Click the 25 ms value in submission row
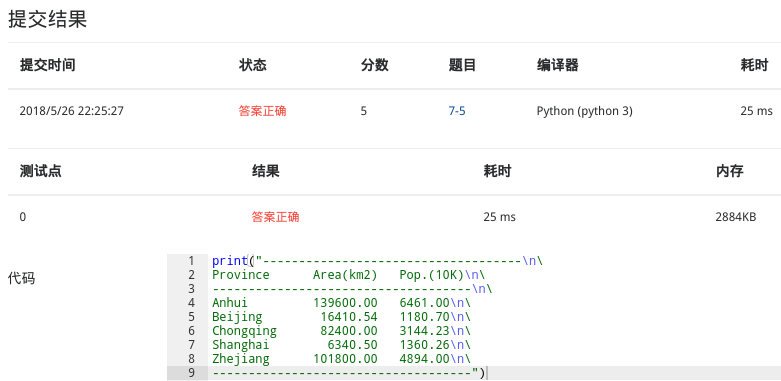The width and height of the screenshot is (781, 381). 756,111
